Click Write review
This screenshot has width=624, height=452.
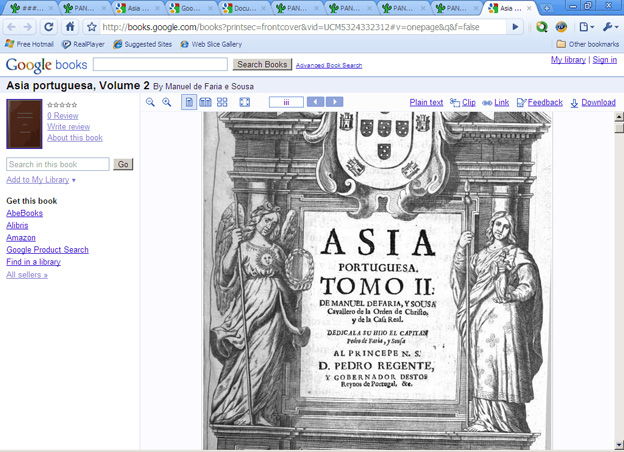pos(68,127)
